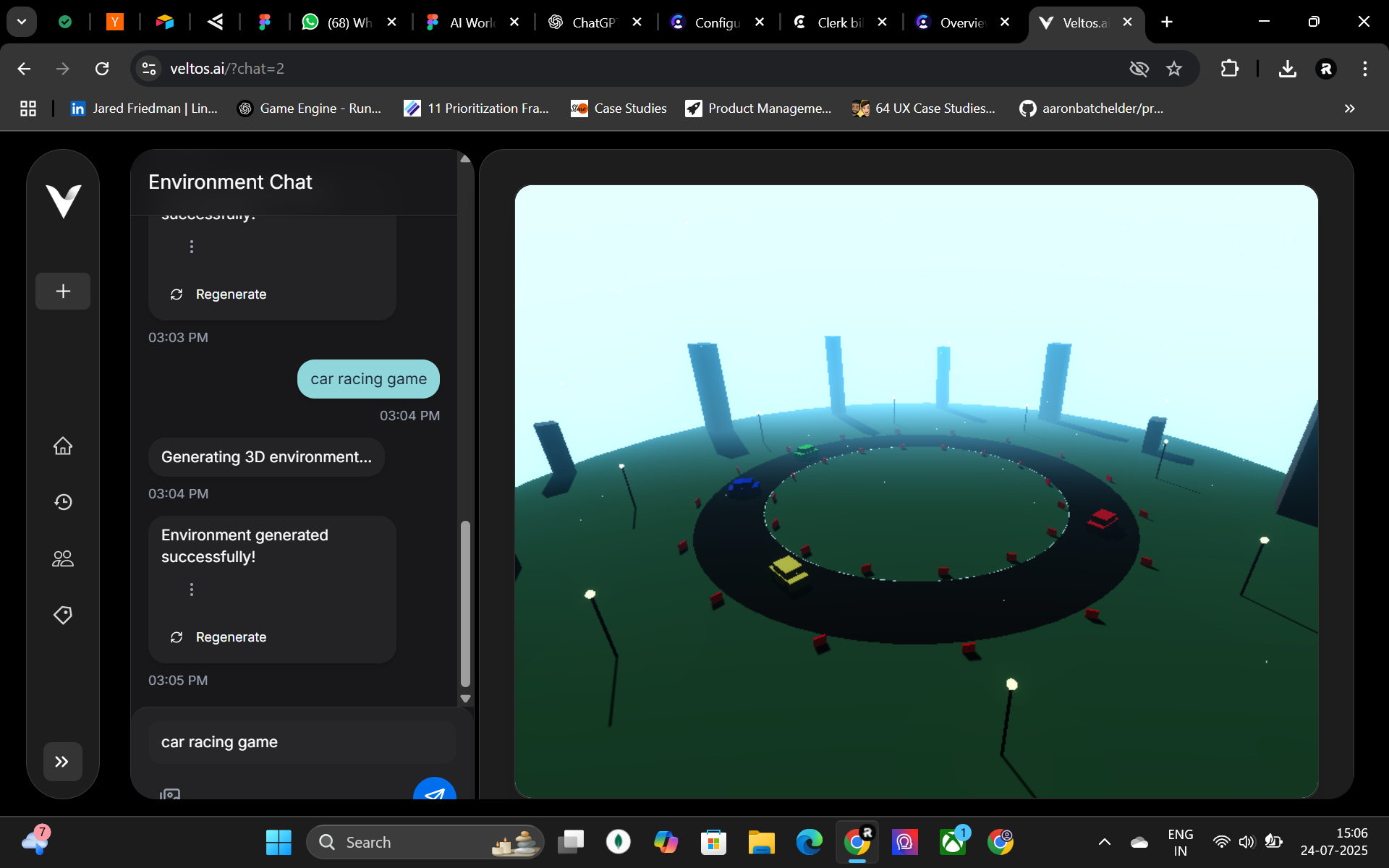Open the apps grid in bookmarks bar
Viewport: 1389px width, 868px height.
pyautogui.click(x=28, y=109)
